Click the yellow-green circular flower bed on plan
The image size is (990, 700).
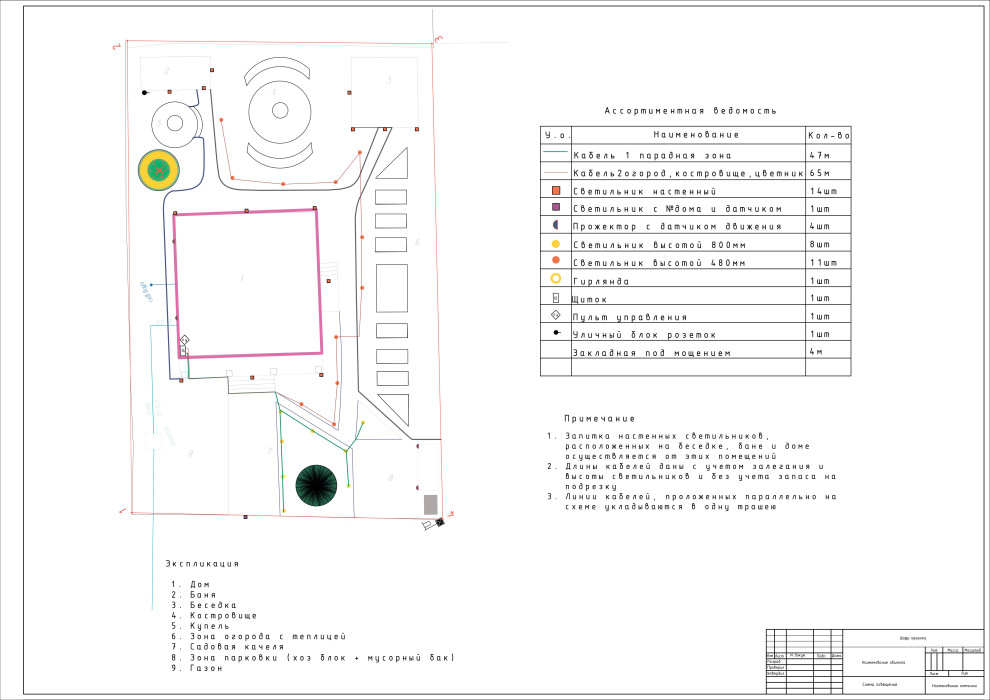[x=158, y=170]
